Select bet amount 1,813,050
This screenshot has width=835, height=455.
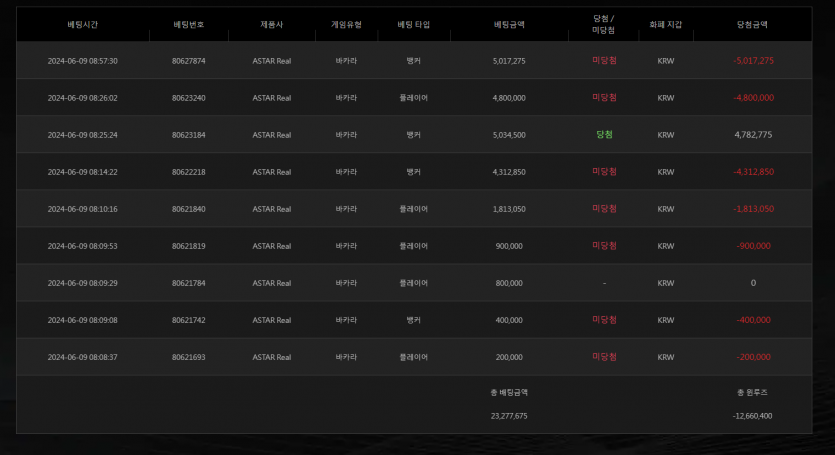509,209
